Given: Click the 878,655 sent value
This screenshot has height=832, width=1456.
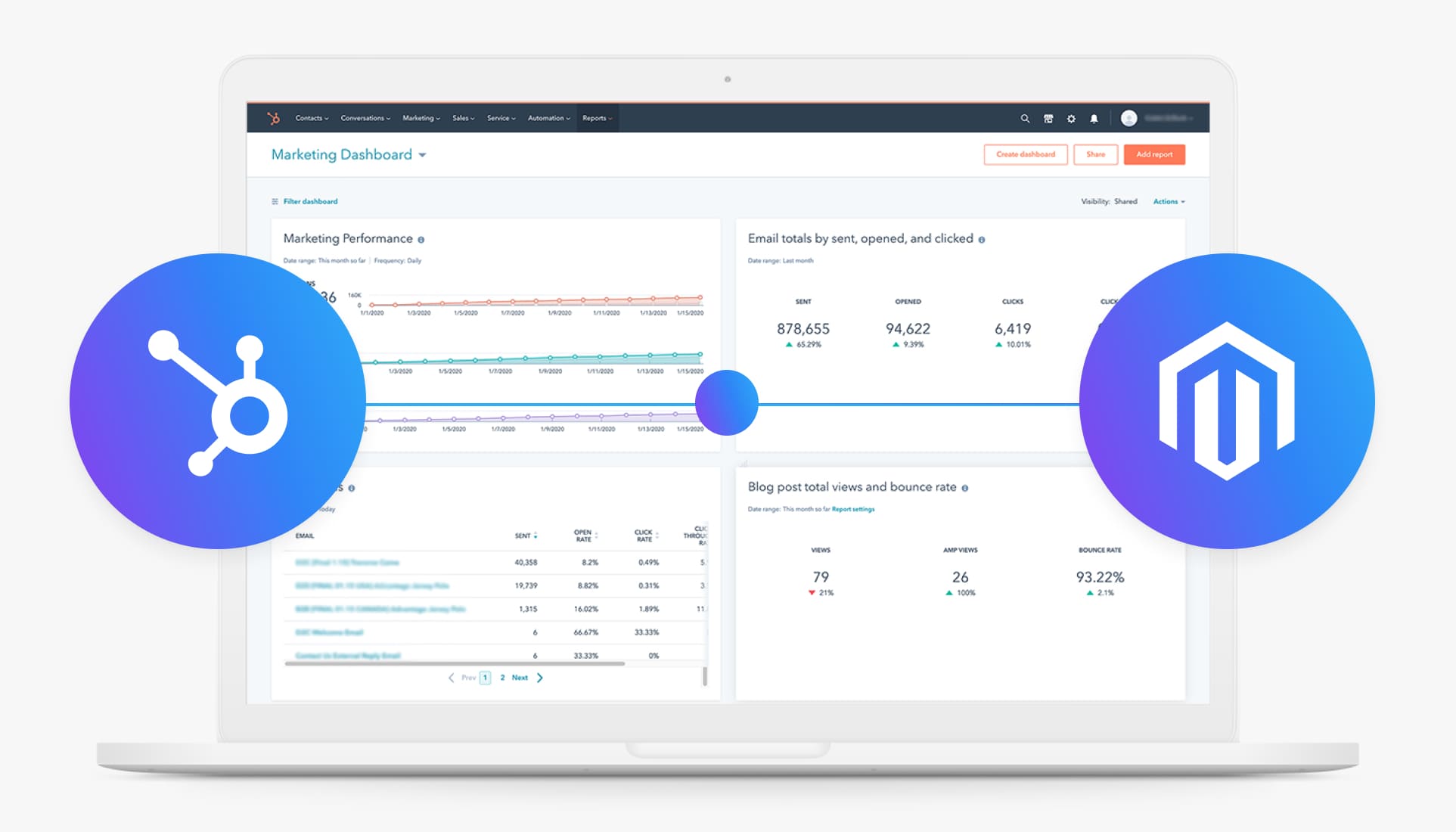Looking at the screenshot, I should (803, 329).
